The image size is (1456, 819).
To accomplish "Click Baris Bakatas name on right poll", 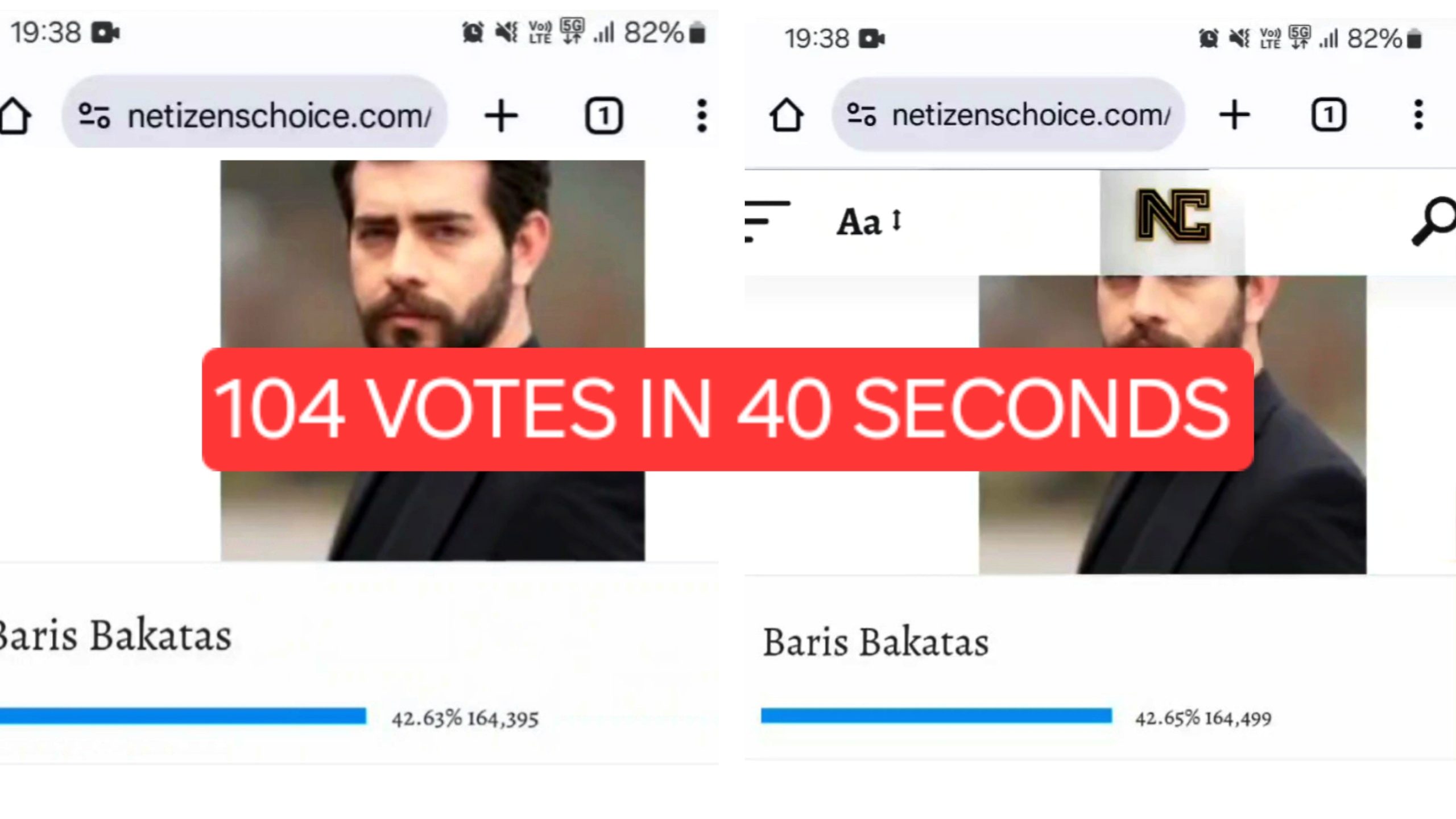I will [x=876, y=643].
